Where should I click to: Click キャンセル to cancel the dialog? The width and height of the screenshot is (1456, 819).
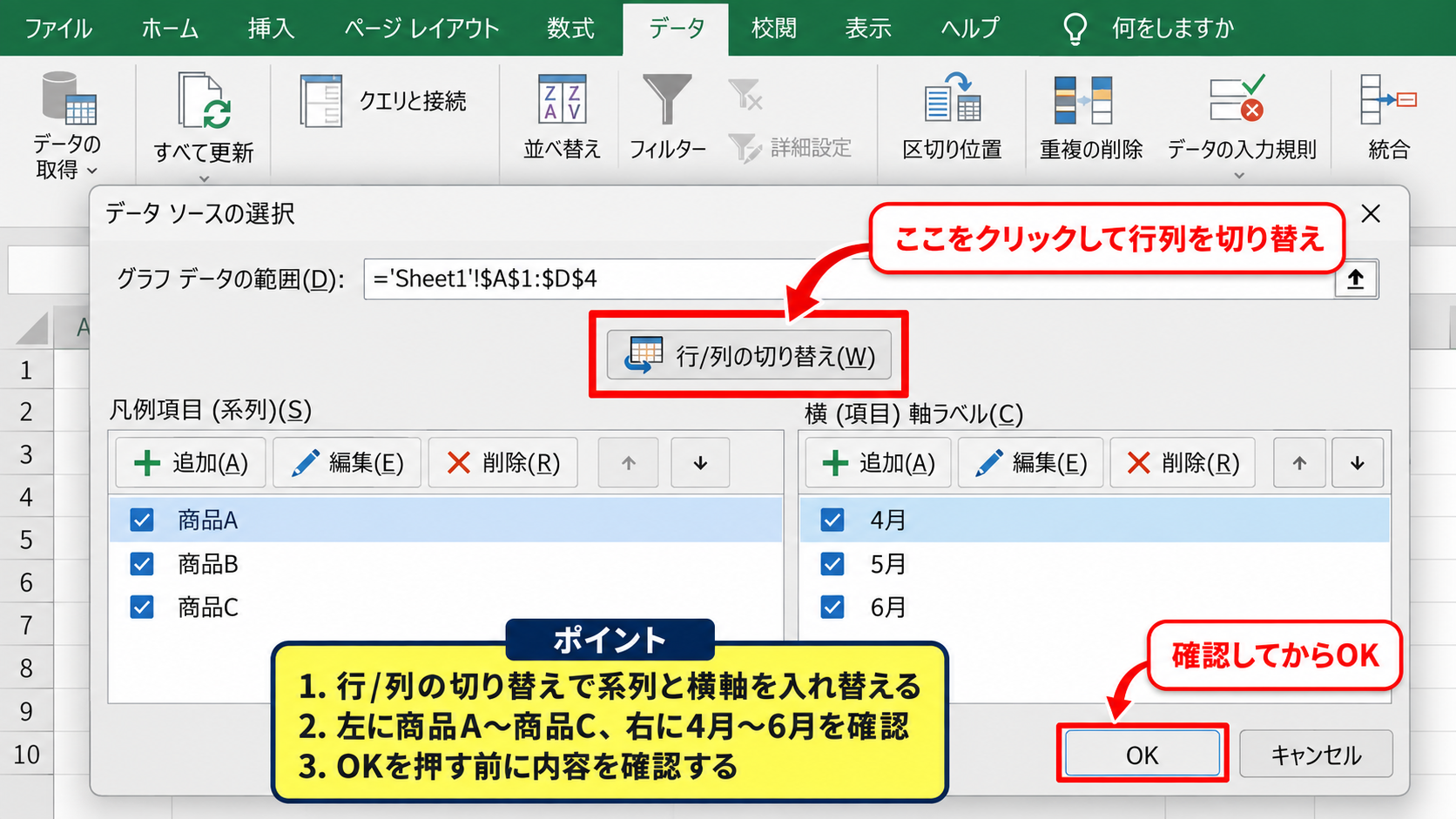(x=1316, y=754)
